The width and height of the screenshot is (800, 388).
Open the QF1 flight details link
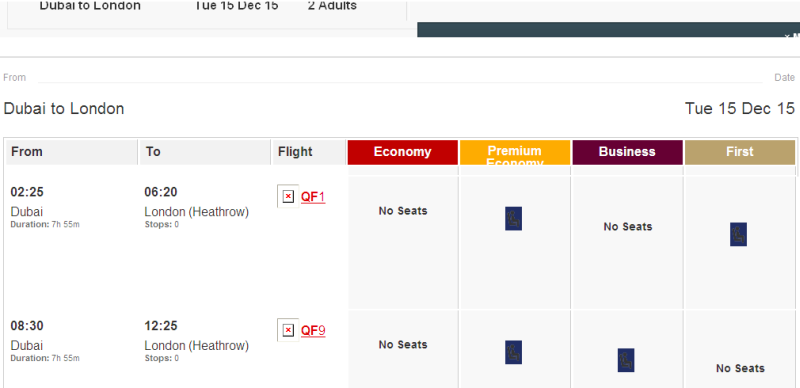click(313, 197)
